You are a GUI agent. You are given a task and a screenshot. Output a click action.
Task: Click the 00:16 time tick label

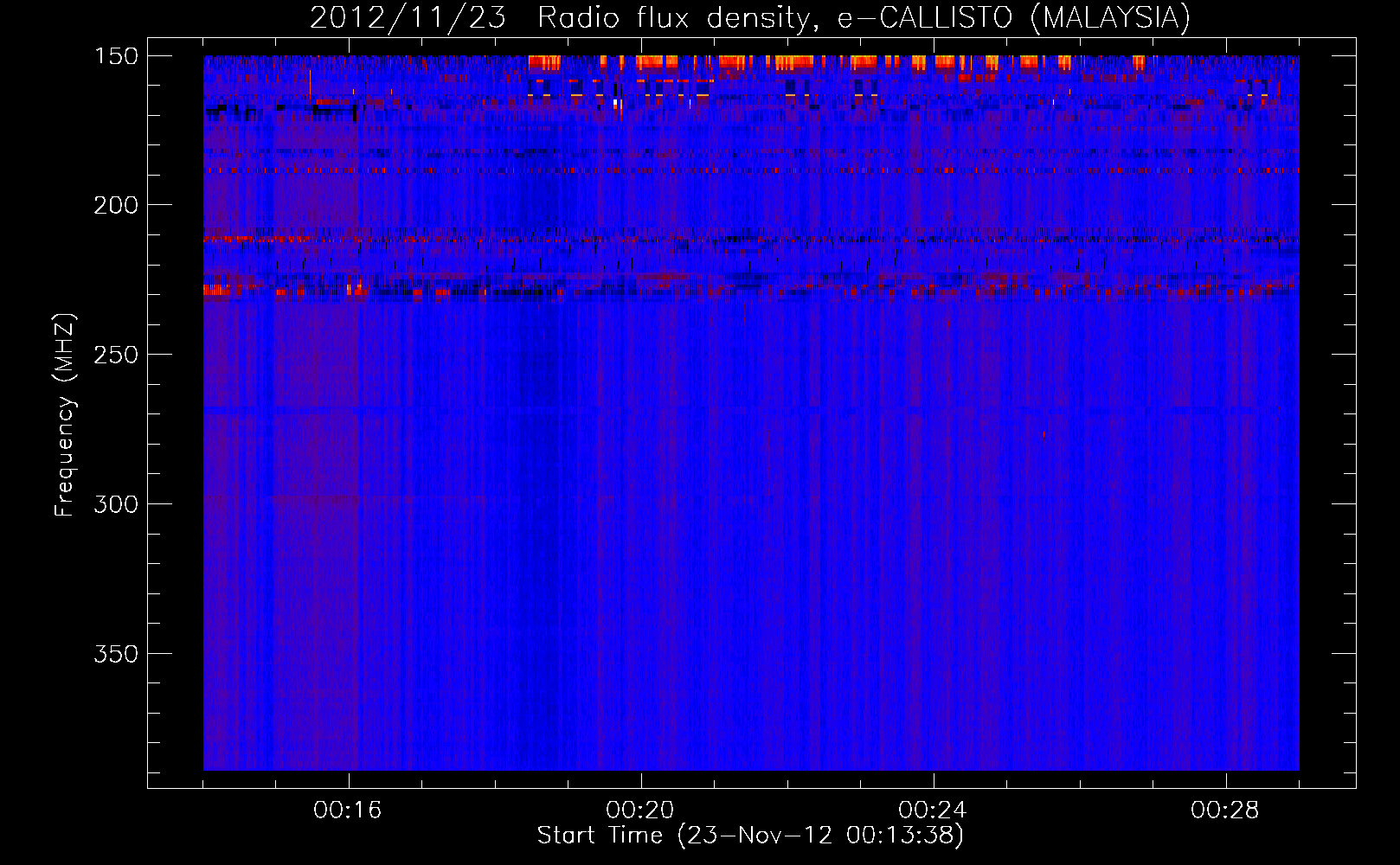click(x=348, y=811)
